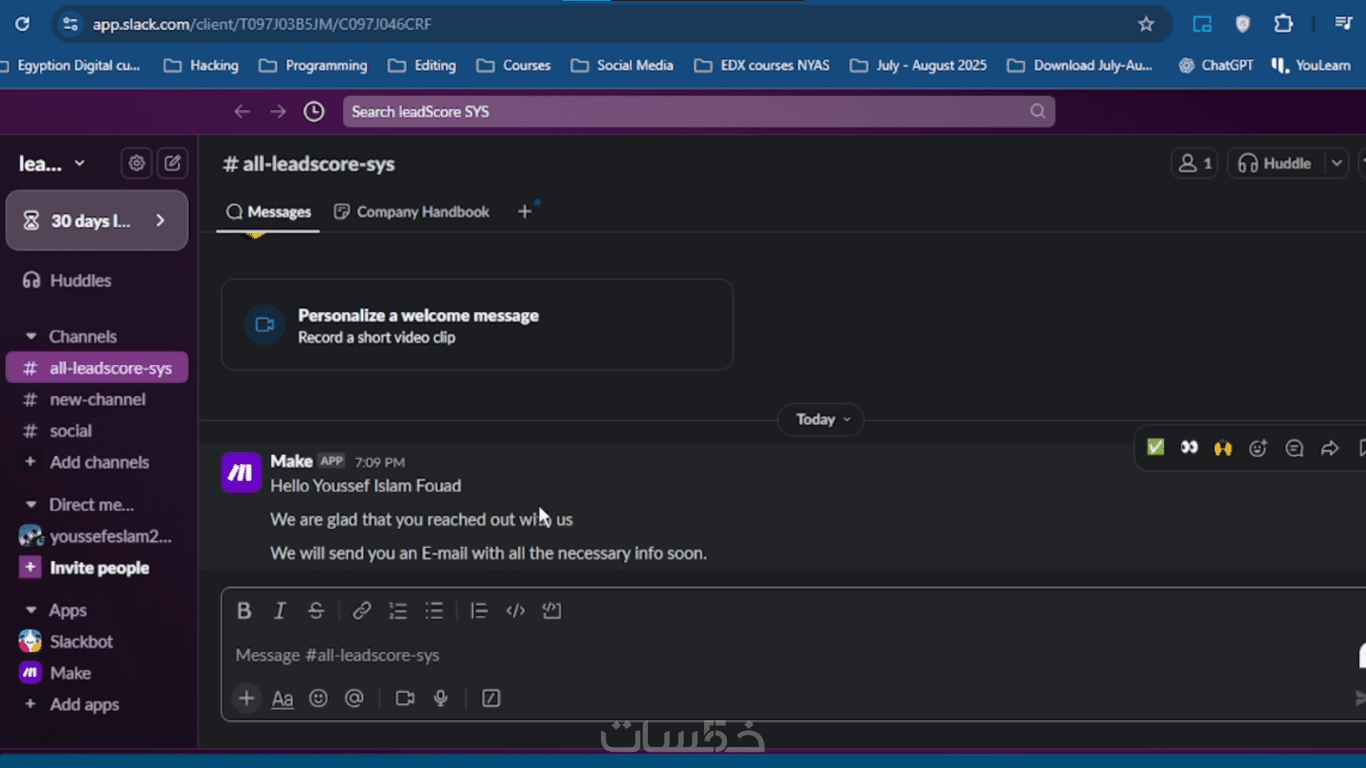Image resolution: width=1366 pixels, height=768 pixels.
Task: Collapse the Channels section
Action: pyautogui.click(x=31, y=337)
